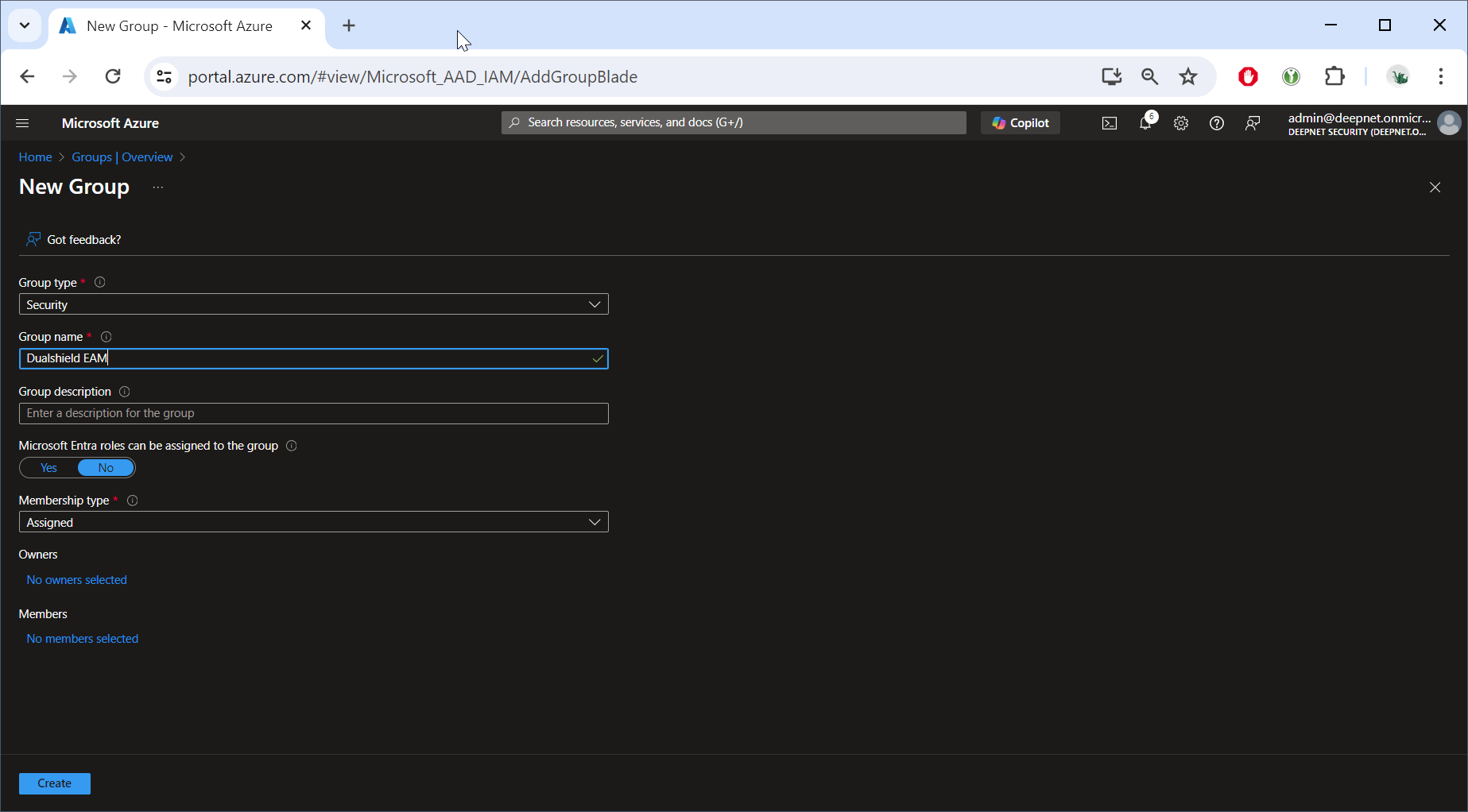
Task: Click info icon beside Group type
Action: point(100,282)
